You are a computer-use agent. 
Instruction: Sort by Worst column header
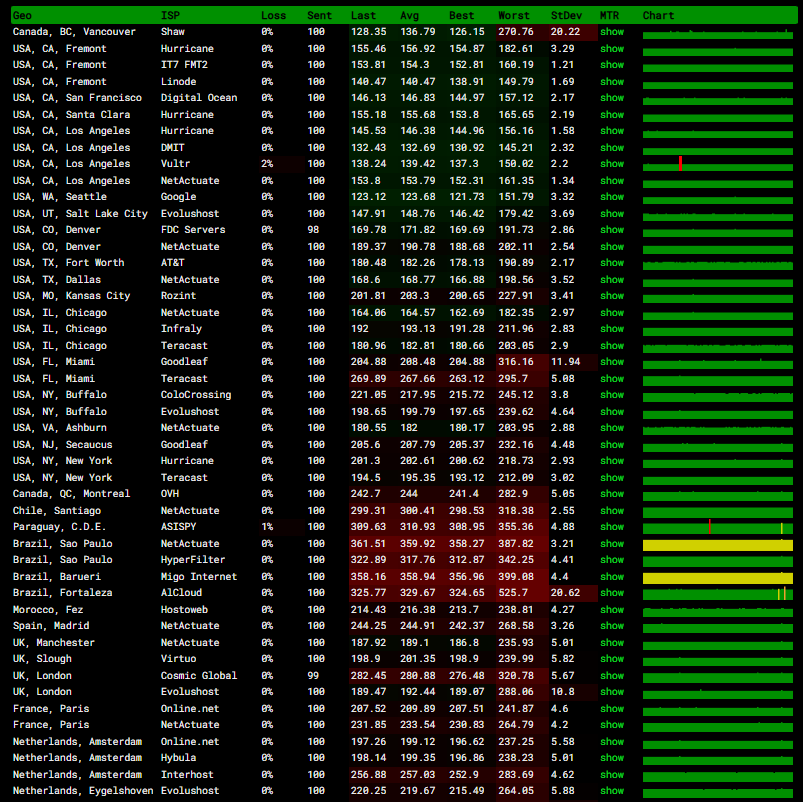pos(514,16)
